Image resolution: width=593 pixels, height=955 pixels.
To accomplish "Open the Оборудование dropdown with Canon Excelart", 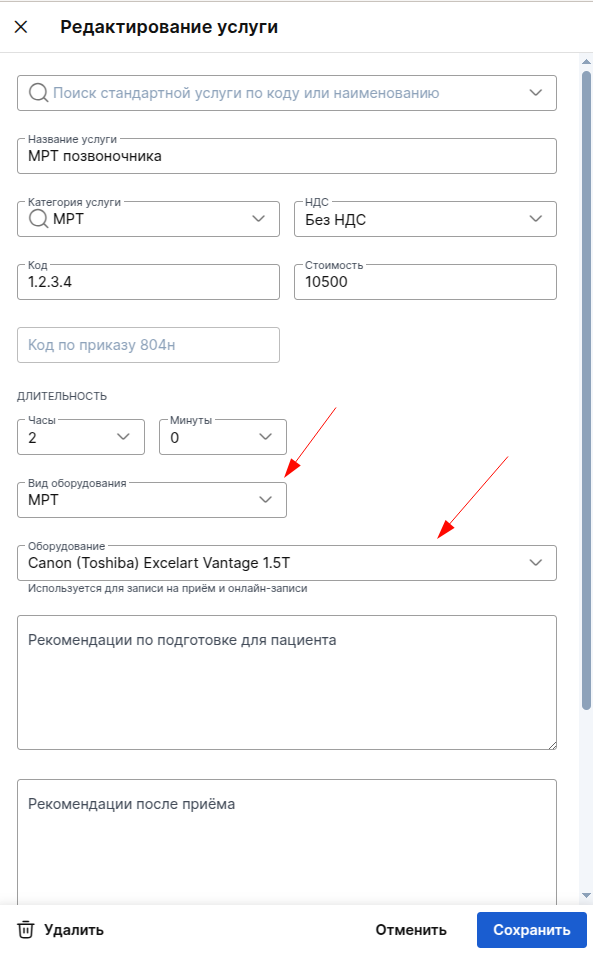I will (287, 563).
